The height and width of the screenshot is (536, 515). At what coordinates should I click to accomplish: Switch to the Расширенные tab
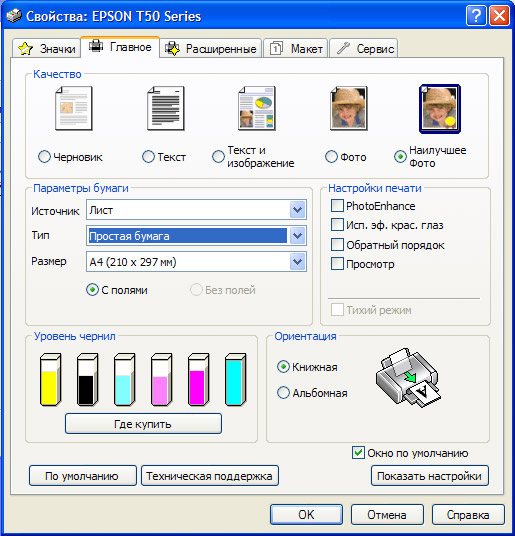(211, 49)
